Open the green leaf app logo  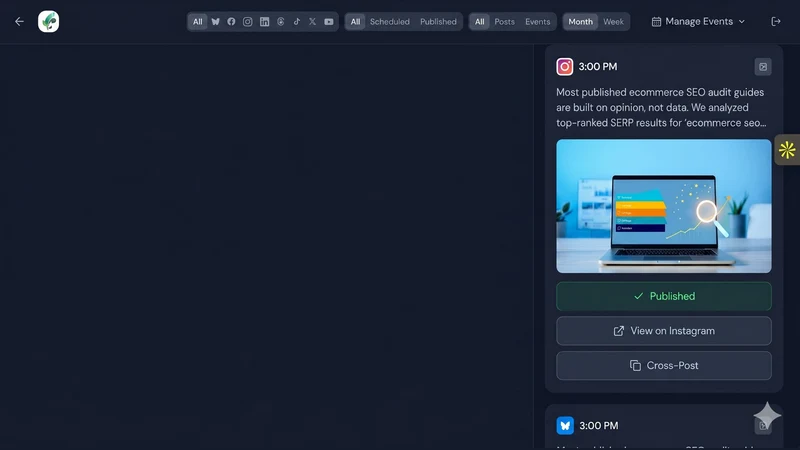(48, 21)
